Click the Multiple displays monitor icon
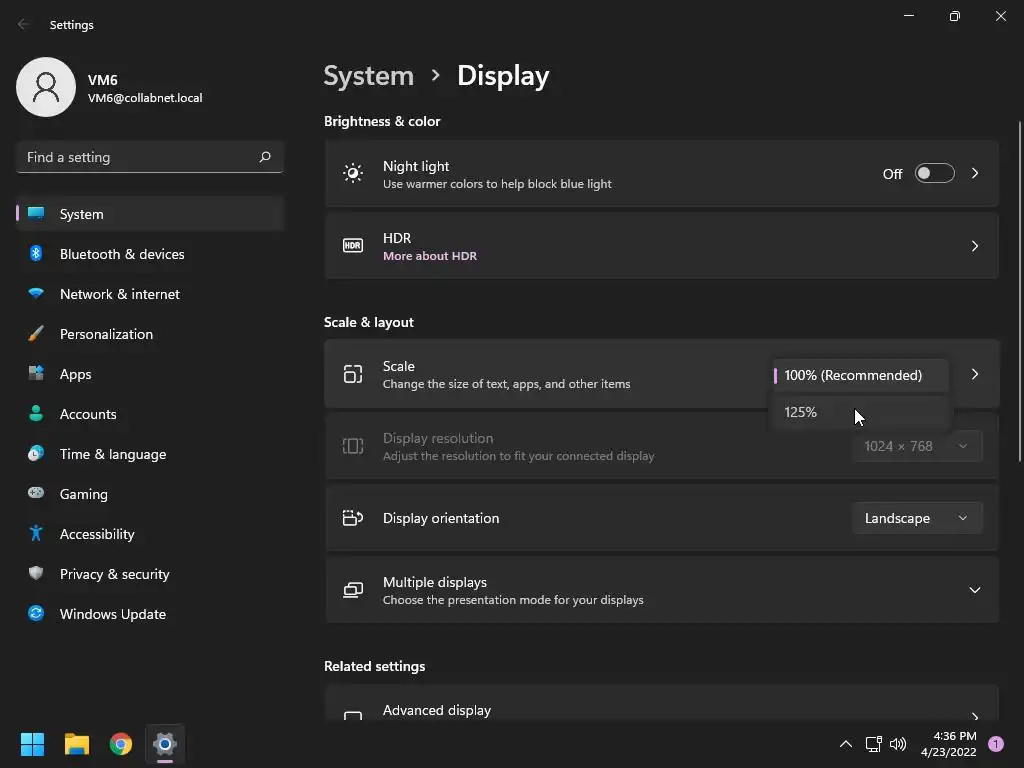1024x768 pixels. coord(353,590)
